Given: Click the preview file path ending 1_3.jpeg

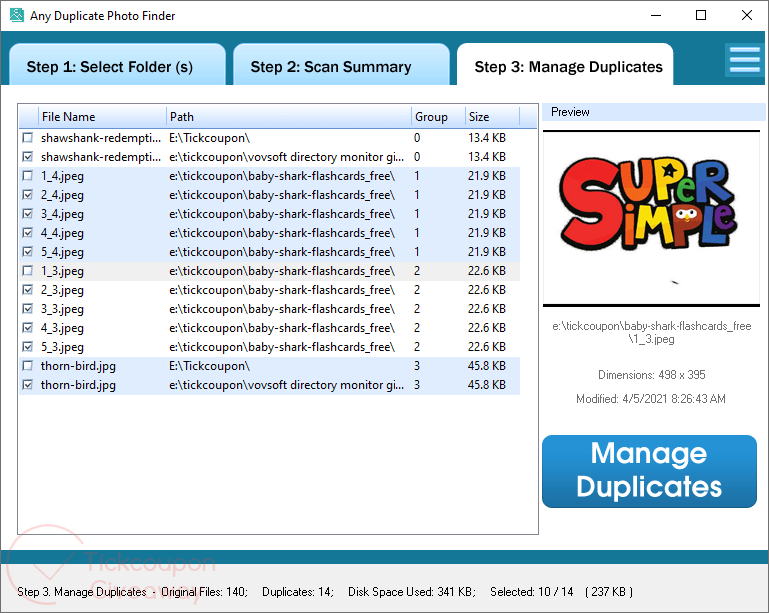Looking at the screenshot, I should click(x=652, y=332).
